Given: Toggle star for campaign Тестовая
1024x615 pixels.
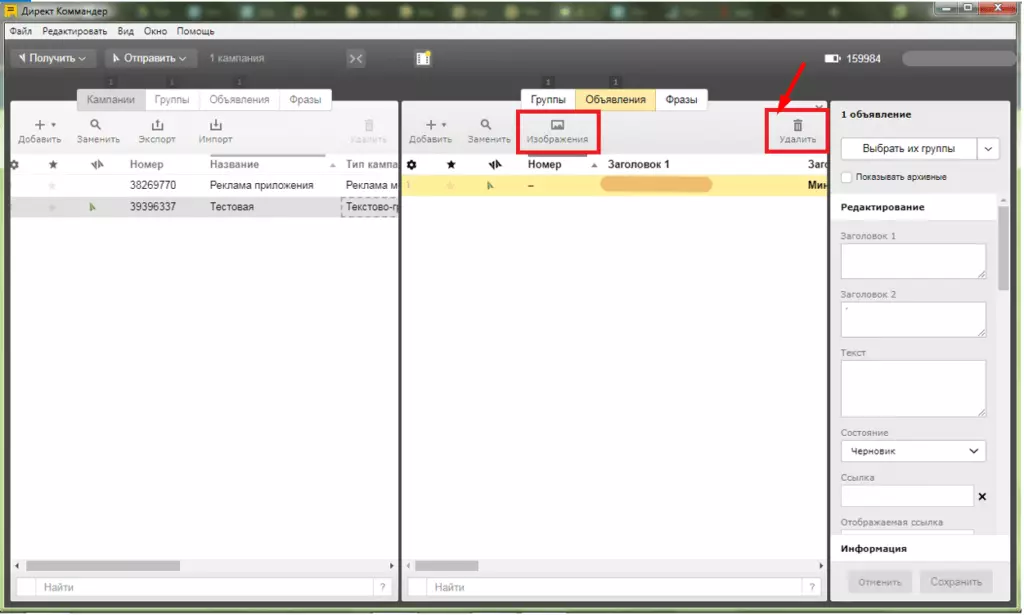Looking at the screenshot, I should [x=52, y=207].
